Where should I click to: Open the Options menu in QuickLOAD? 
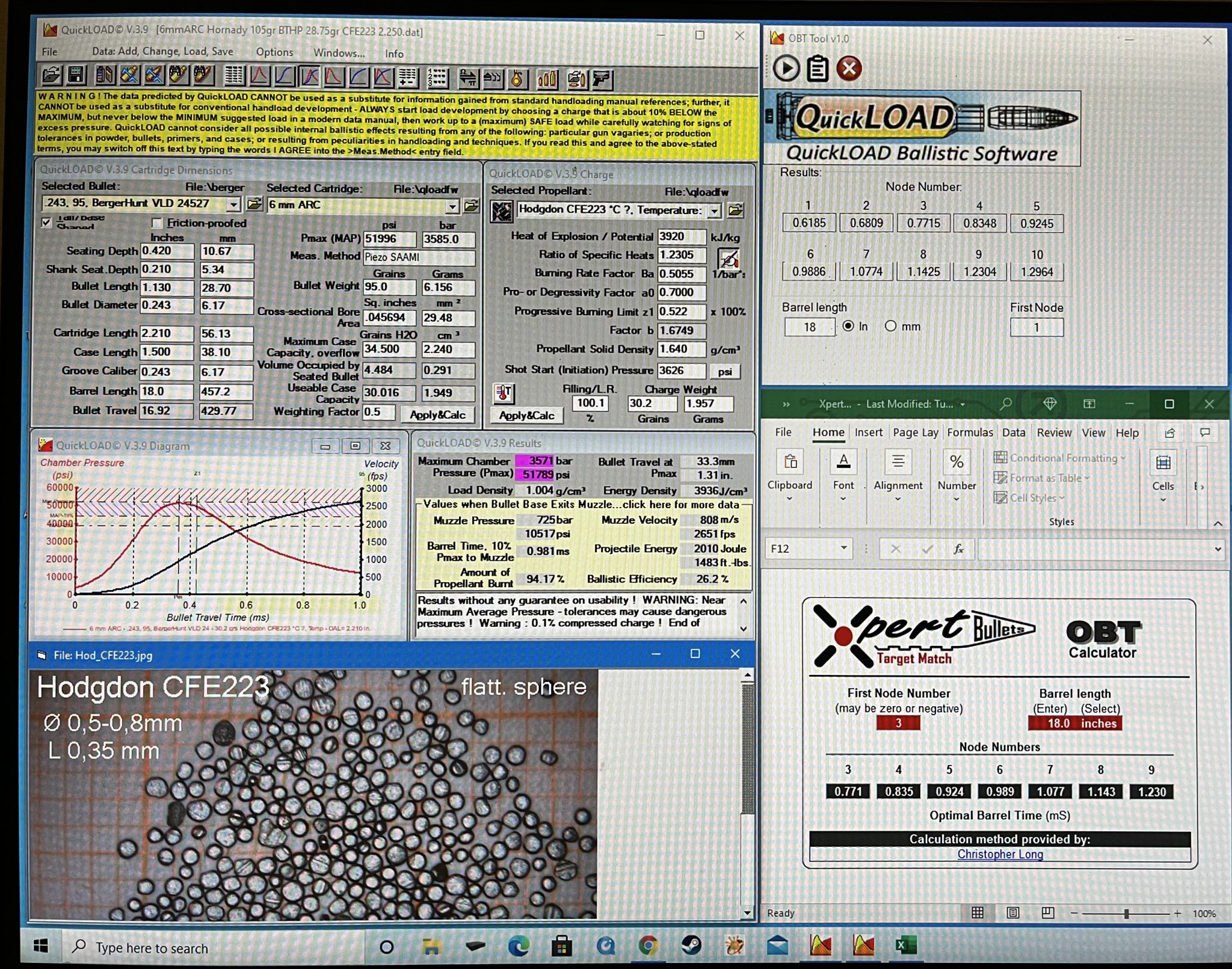point(274,52)
